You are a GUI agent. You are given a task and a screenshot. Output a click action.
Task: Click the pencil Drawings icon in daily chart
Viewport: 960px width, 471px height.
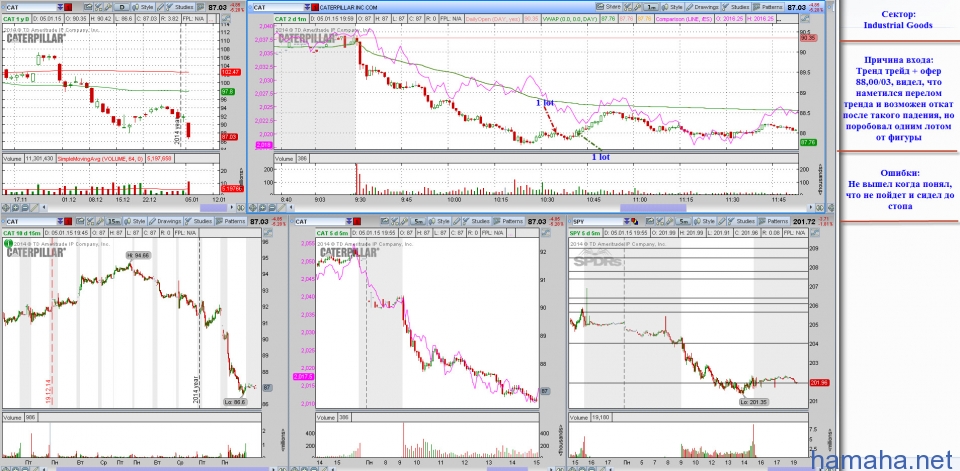click(160, 7)
